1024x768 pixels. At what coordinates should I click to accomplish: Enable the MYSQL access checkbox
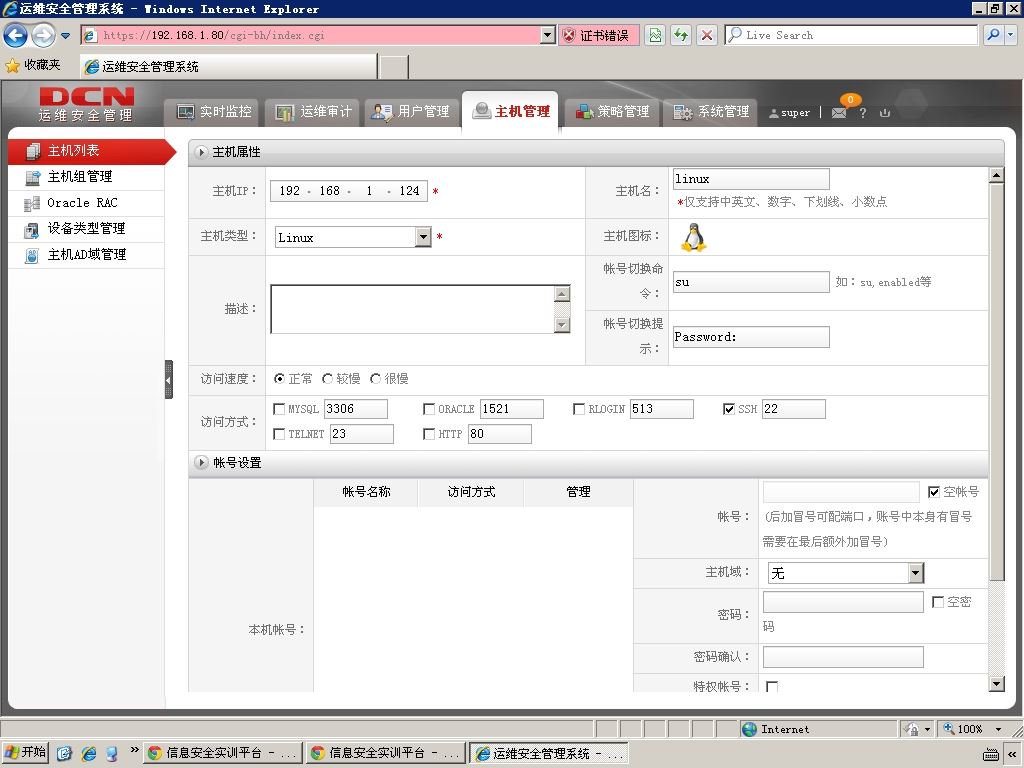(x=279, y=409)
